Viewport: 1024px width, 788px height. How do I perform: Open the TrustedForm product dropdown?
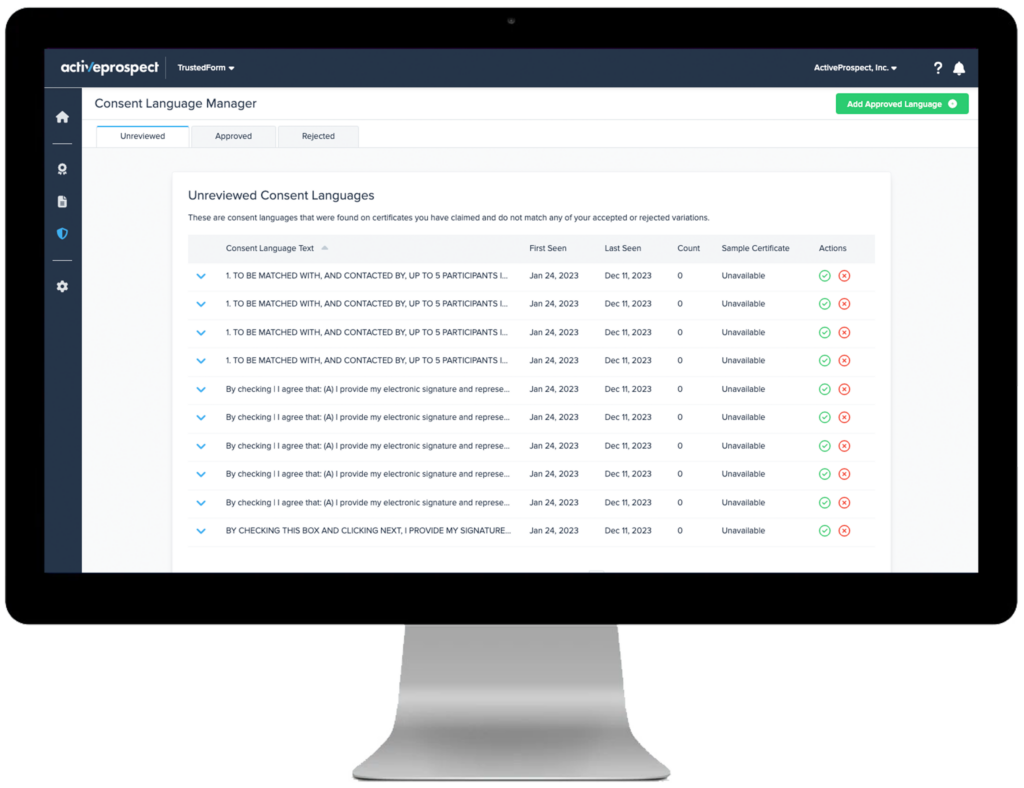pos(205,68)
